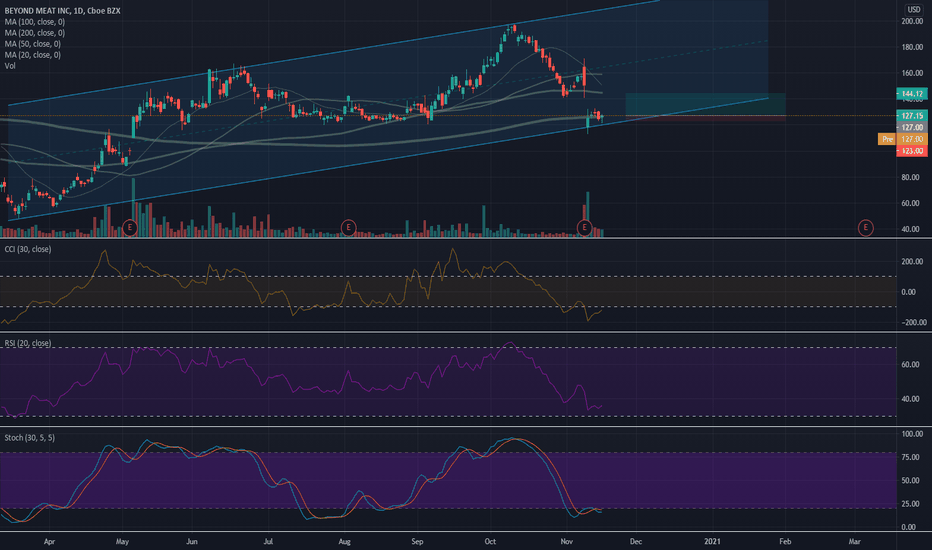Viewport: 932px width, 550px height.
Task: Click 160.00 on the main price scale
Action: [912, 74]
